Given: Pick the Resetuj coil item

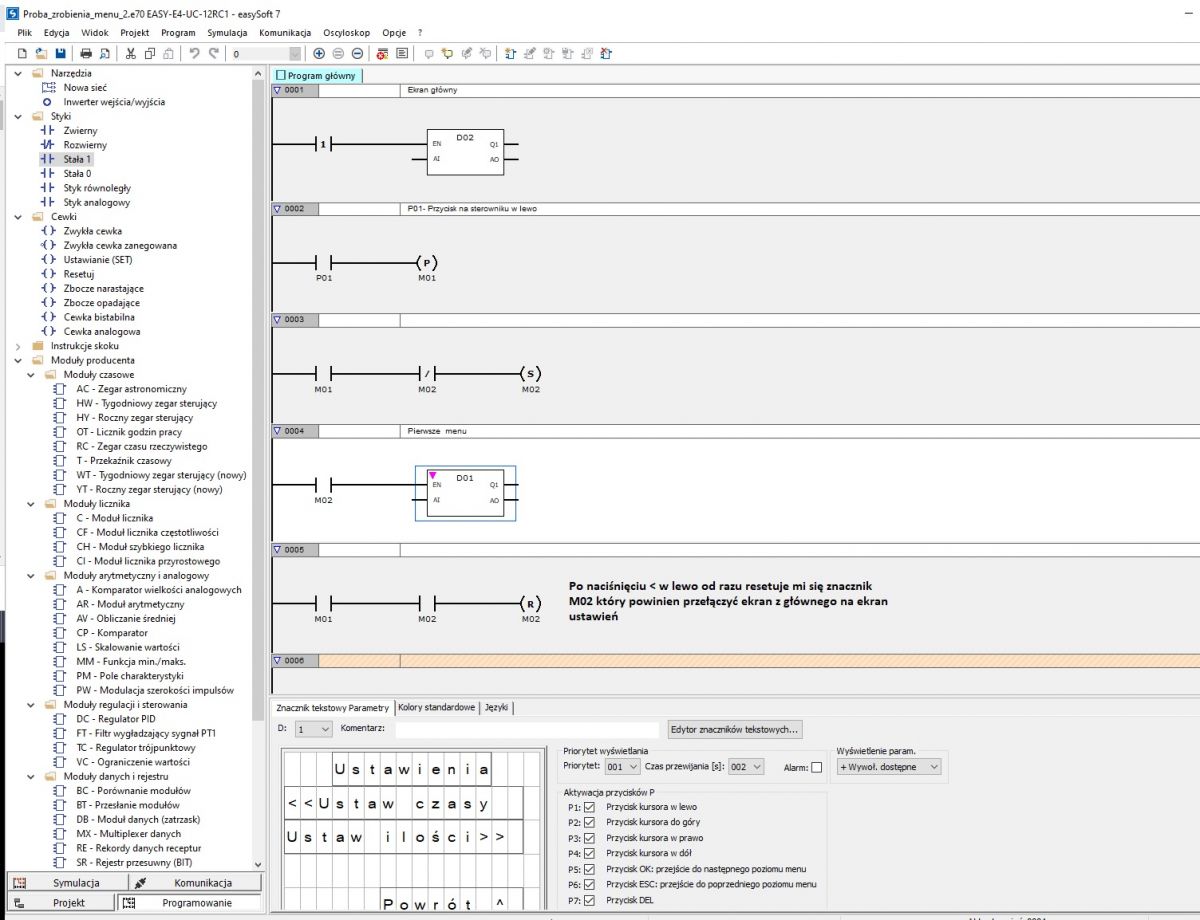Looking at the screenshot, I should pos(78,274).
